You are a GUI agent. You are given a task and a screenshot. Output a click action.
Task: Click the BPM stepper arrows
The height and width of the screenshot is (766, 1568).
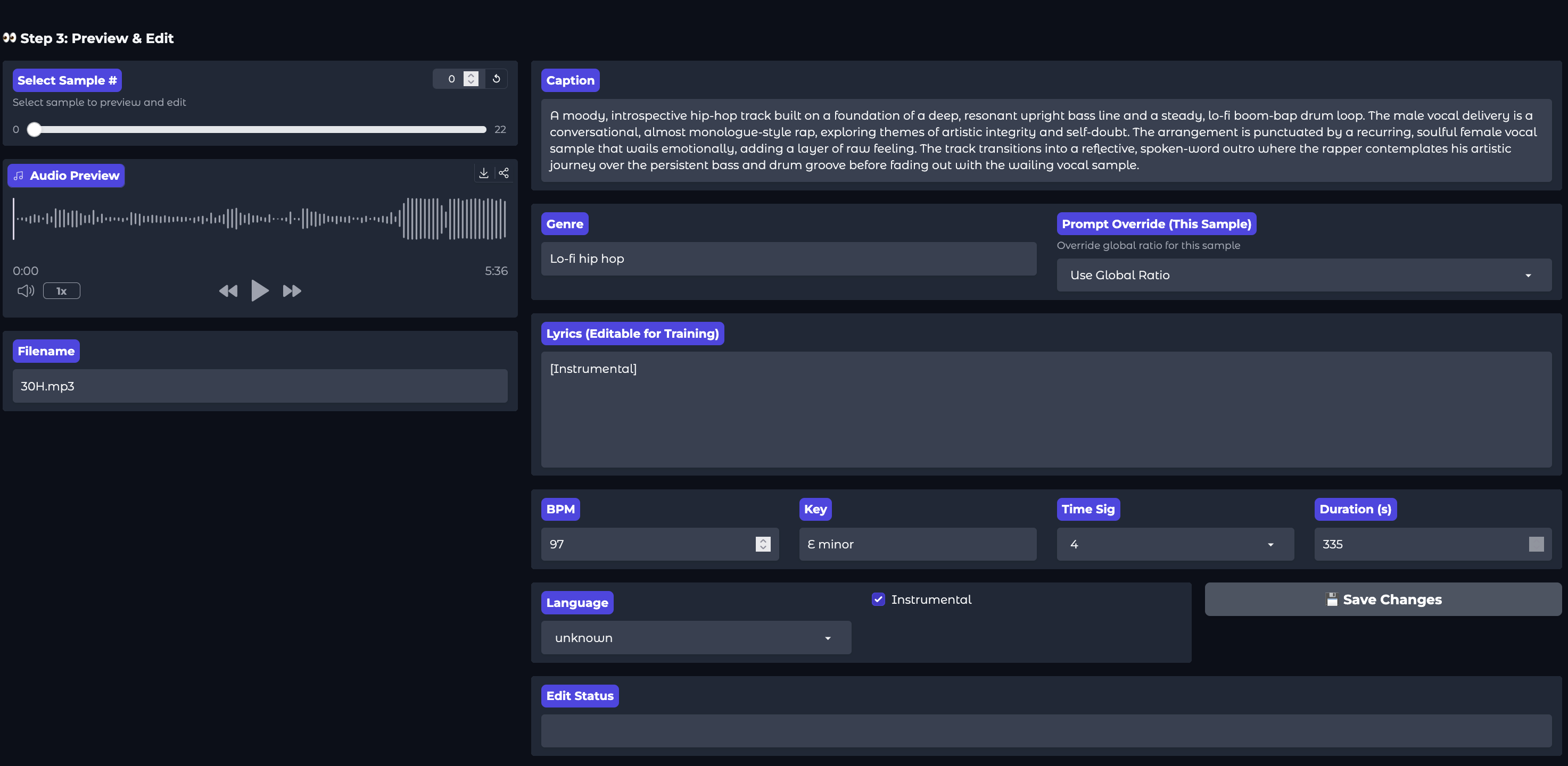click(x=763, y=544)
